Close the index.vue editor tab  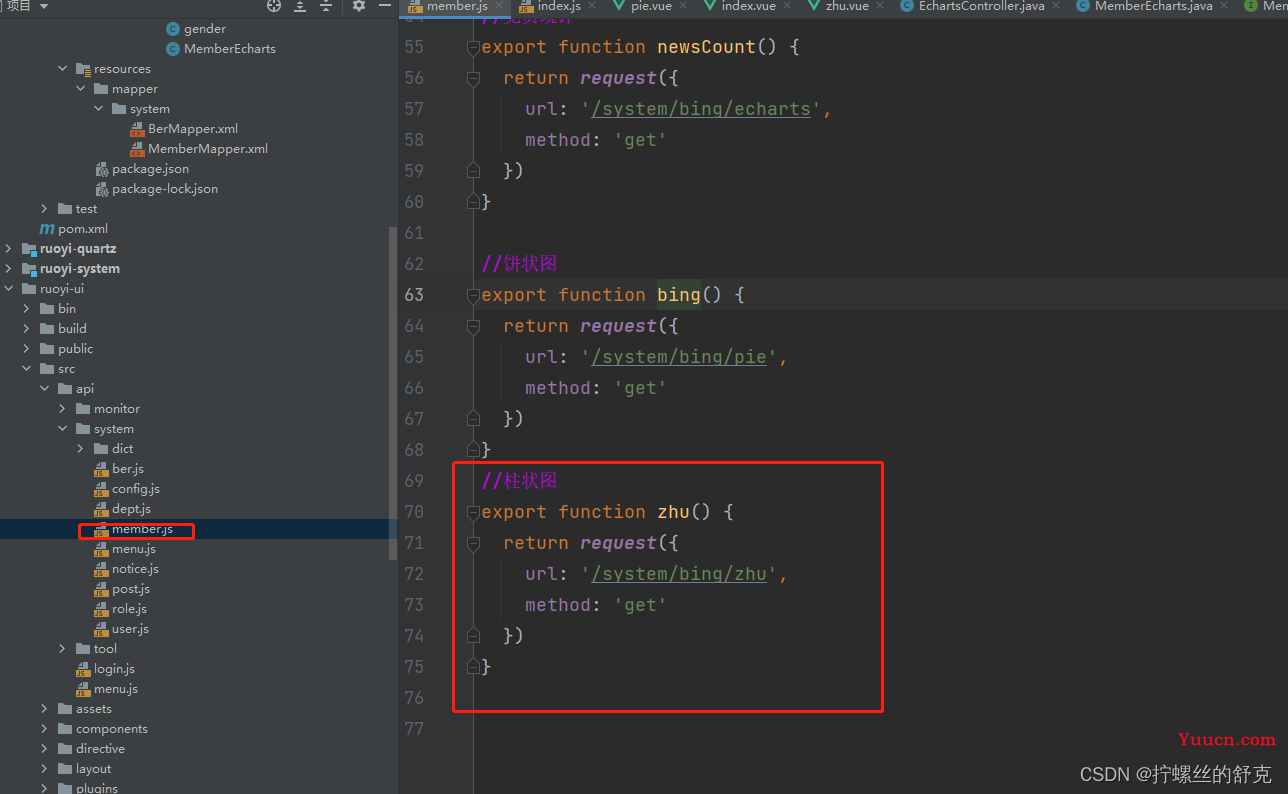tap(789, 6)
